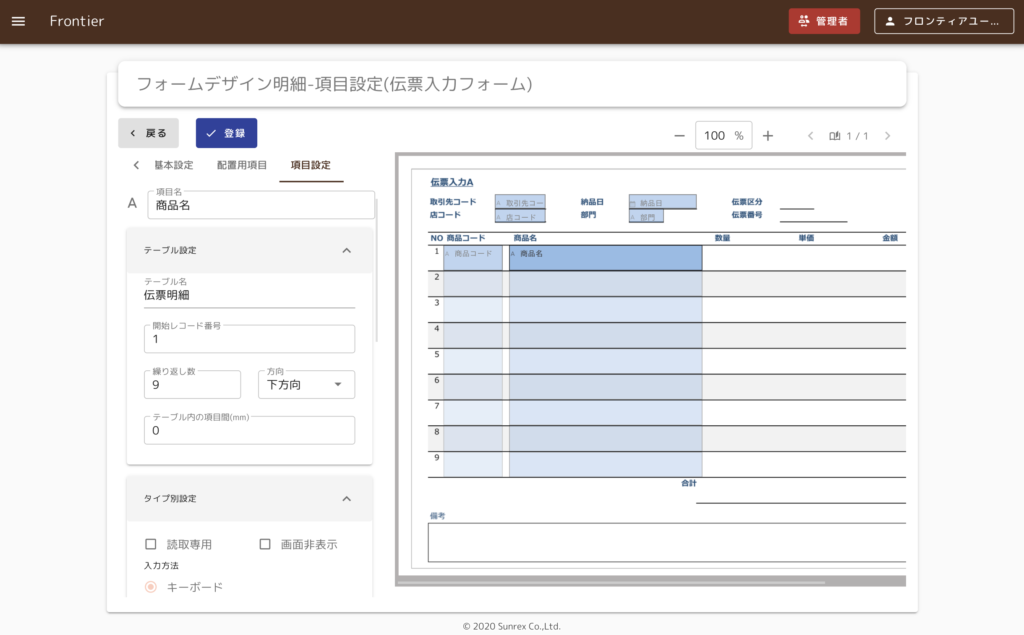Select the キーボード radio button
1024x635 pixels.
tap(151, 587)
